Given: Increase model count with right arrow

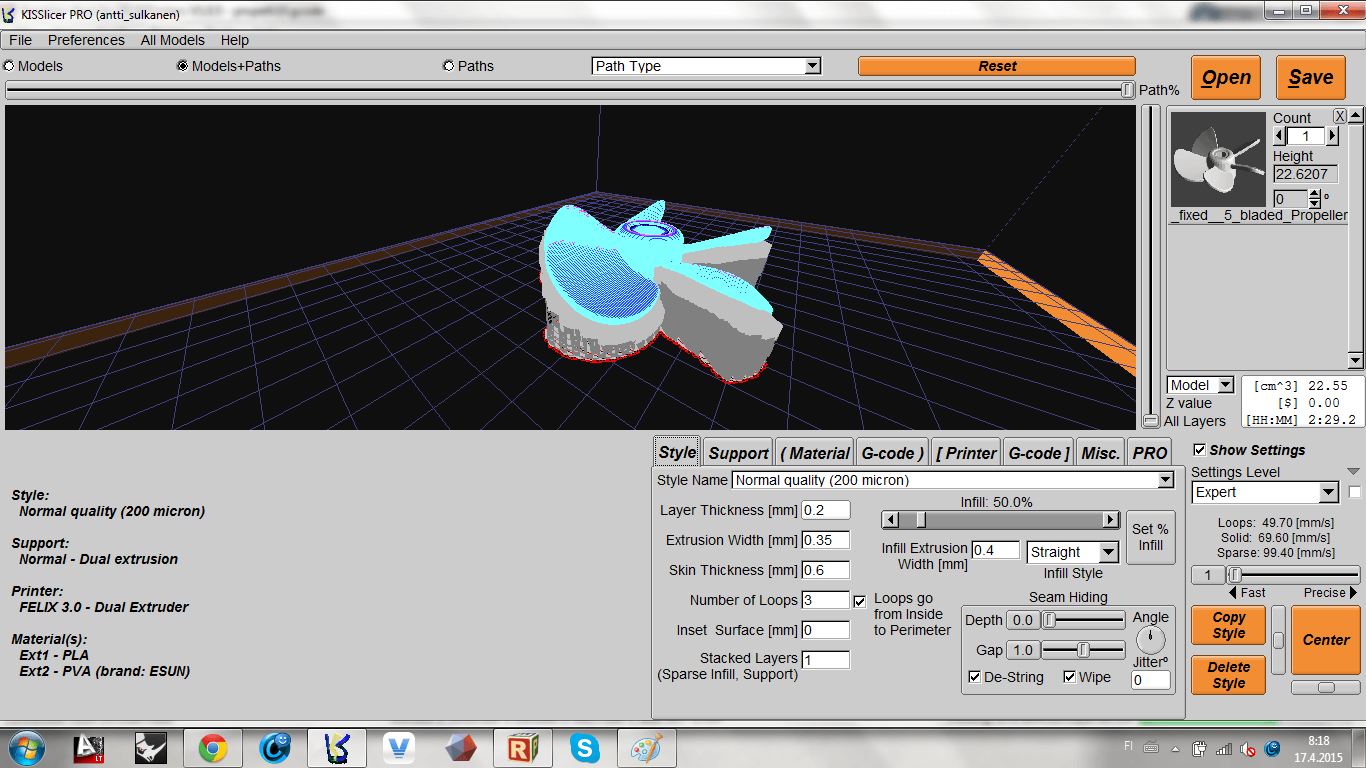Looking at the screenshot, I should pyautogui.click(x=1332, y=136).
